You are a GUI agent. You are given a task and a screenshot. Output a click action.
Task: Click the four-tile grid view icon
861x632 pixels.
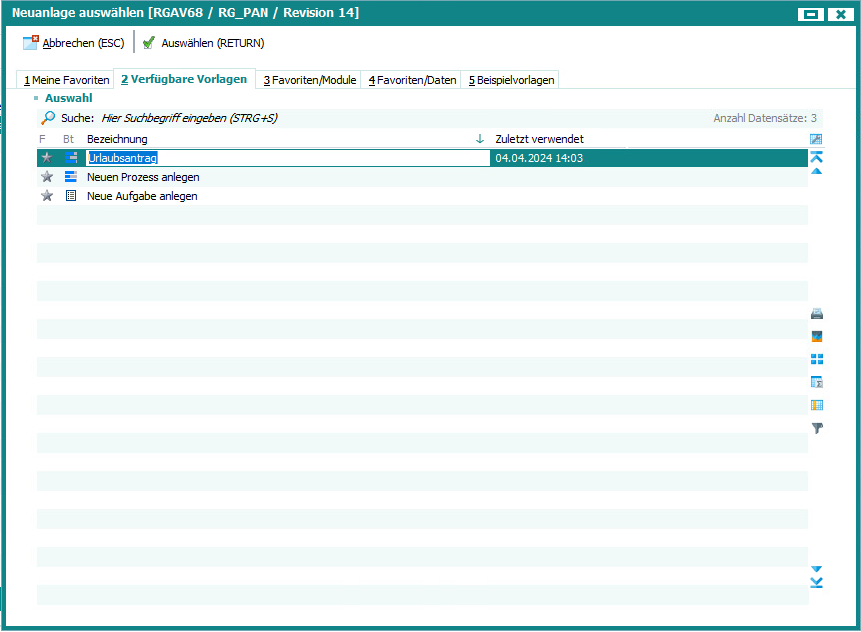pyautogui.click(x=817, y=359)
